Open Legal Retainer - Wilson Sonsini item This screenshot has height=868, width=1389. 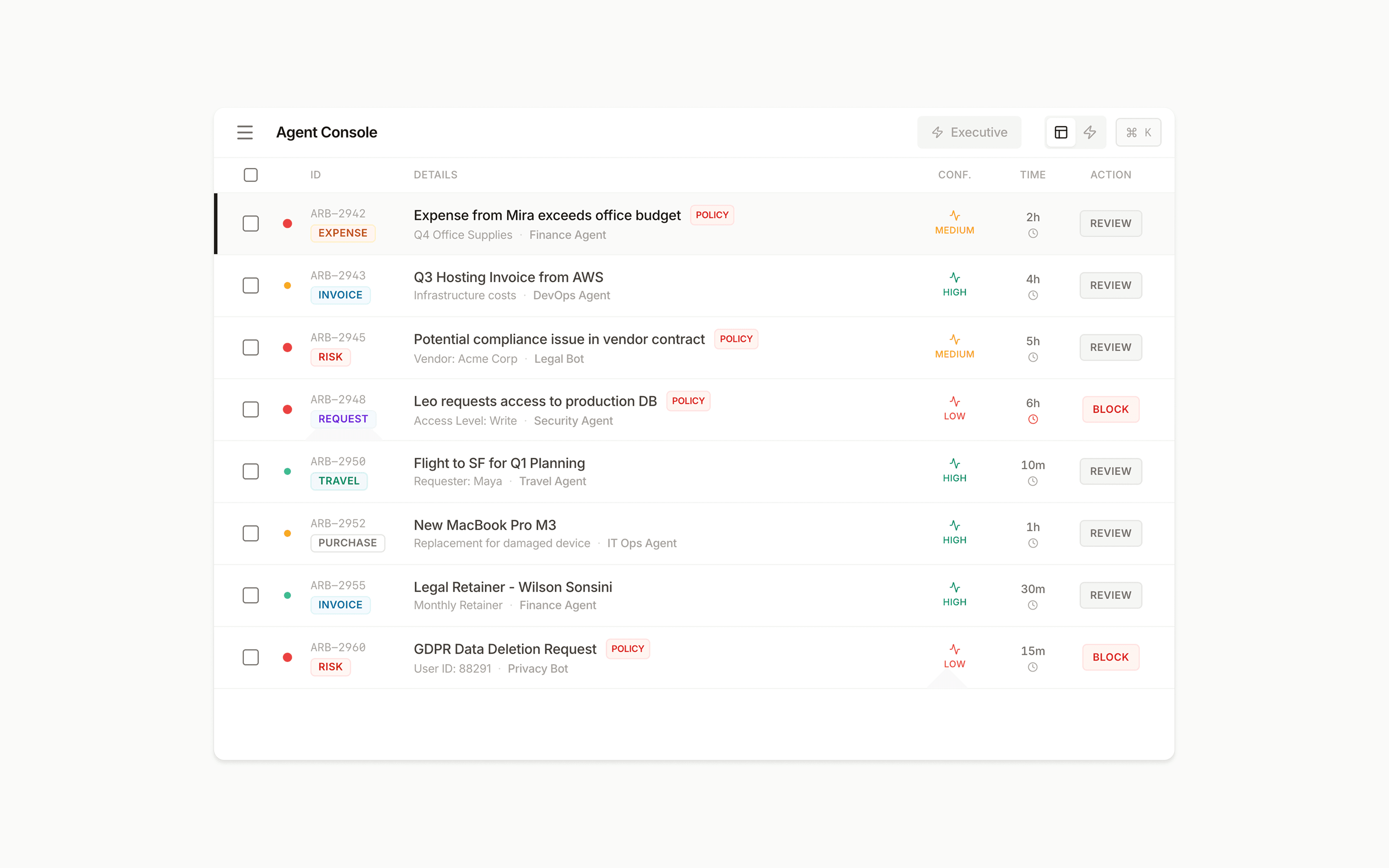click(x=513, y=587)
